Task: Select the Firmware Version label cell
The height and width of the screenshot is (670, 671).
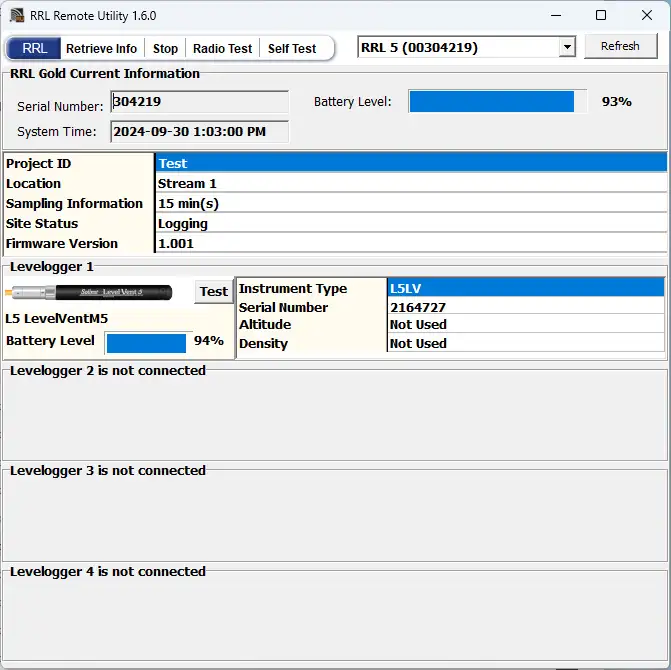Action: coord(79,243)
